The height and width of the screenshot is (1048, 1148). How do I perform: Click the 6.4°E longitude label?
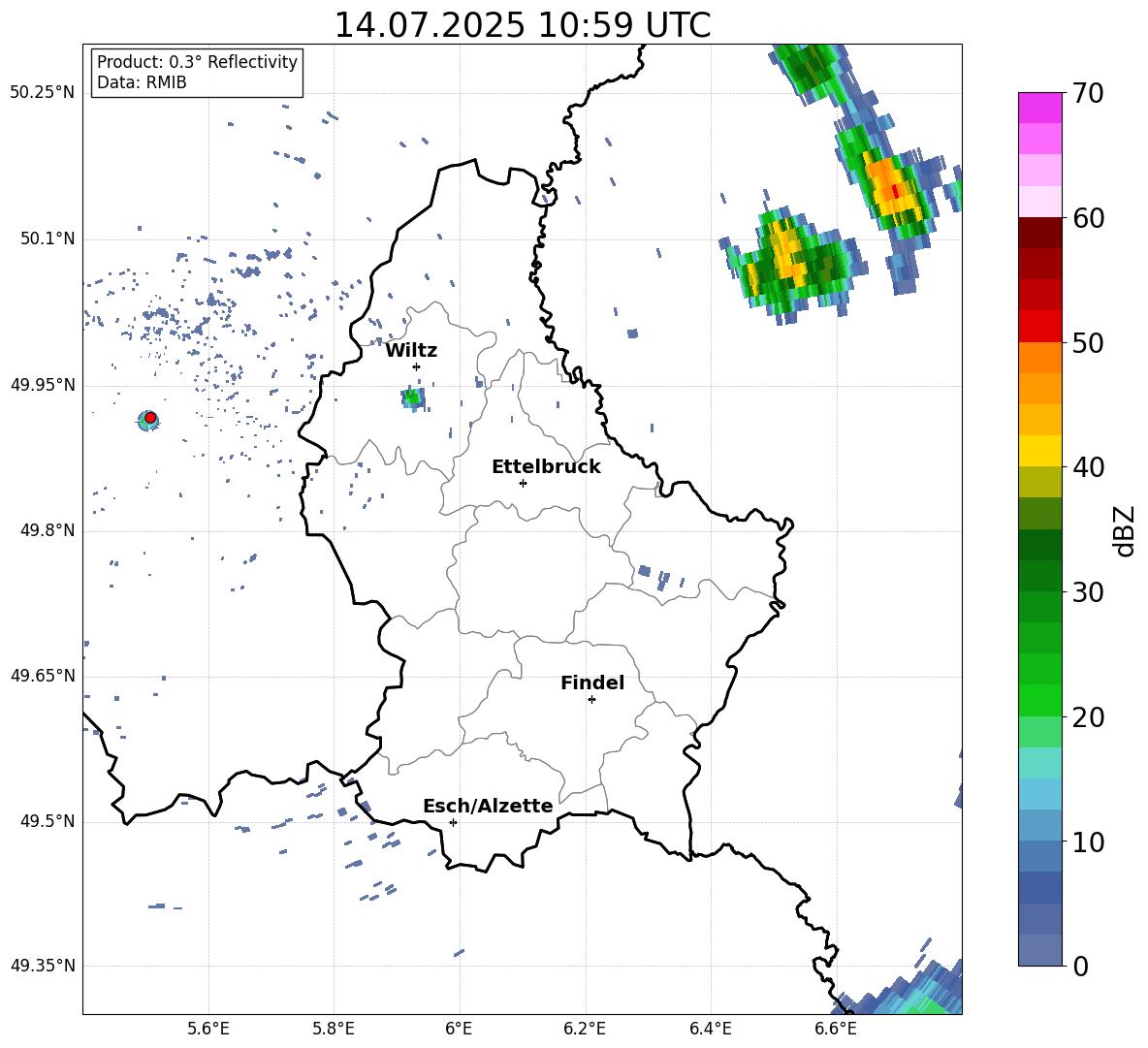710,1029
